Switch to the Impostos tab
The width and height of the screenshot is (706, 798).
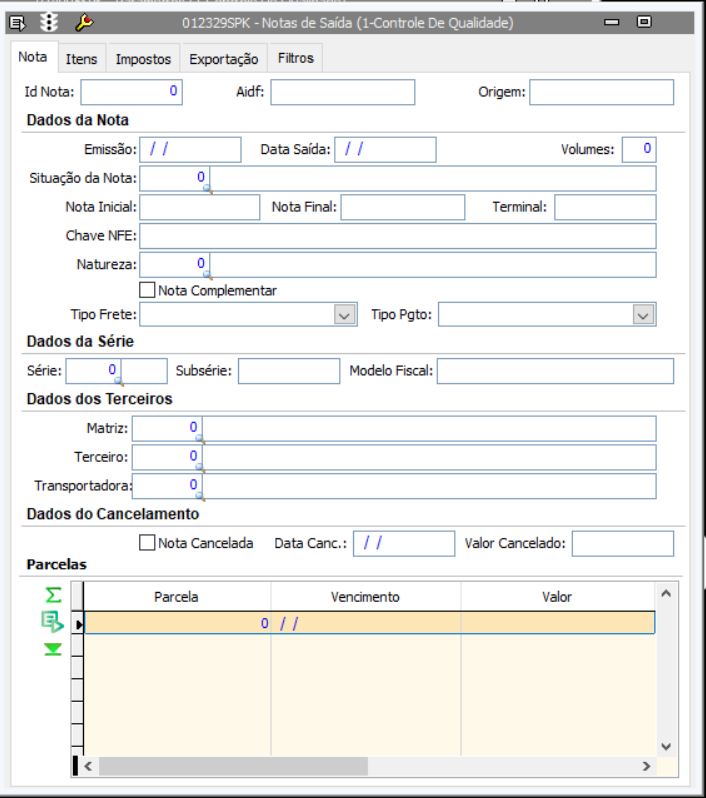coord(143,59)
